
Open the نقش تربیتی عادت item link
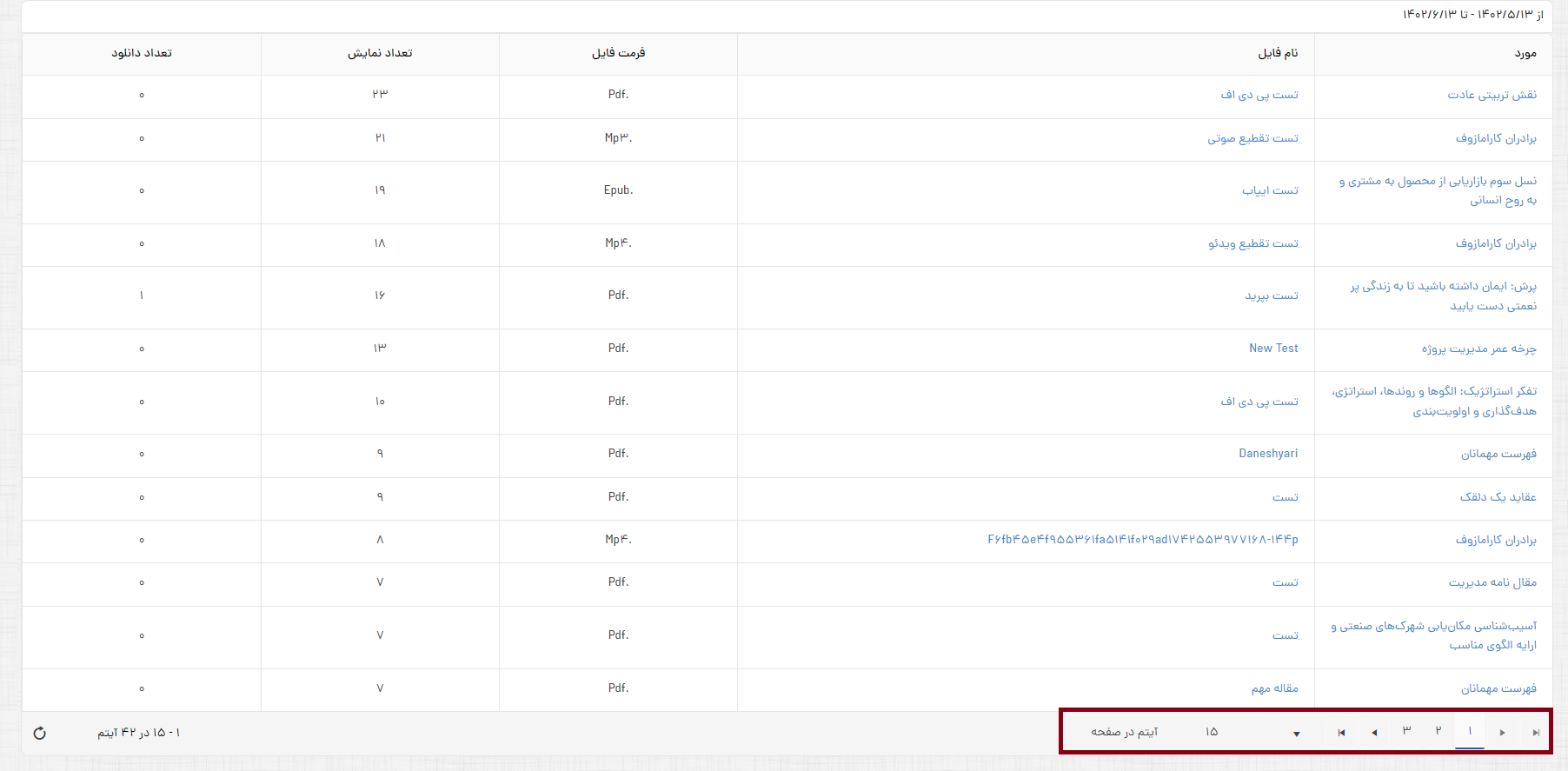(x=1492, y=95)
